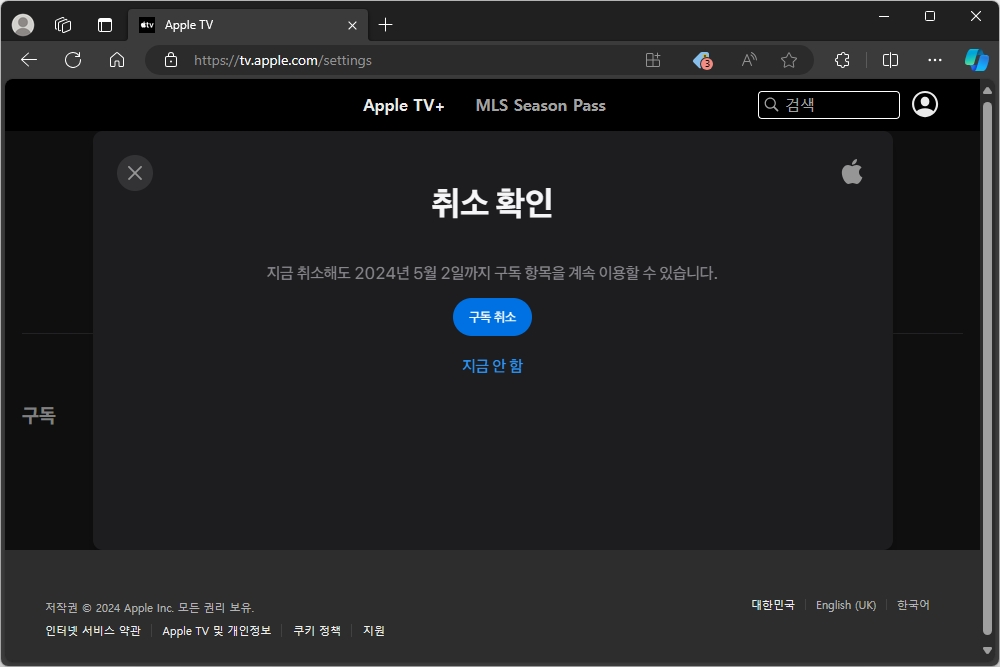This screenshot has width=1000, height=667.
Task: Refresh the tv.apple.com page
Action: pyautogui.click(x=73, y=60)
